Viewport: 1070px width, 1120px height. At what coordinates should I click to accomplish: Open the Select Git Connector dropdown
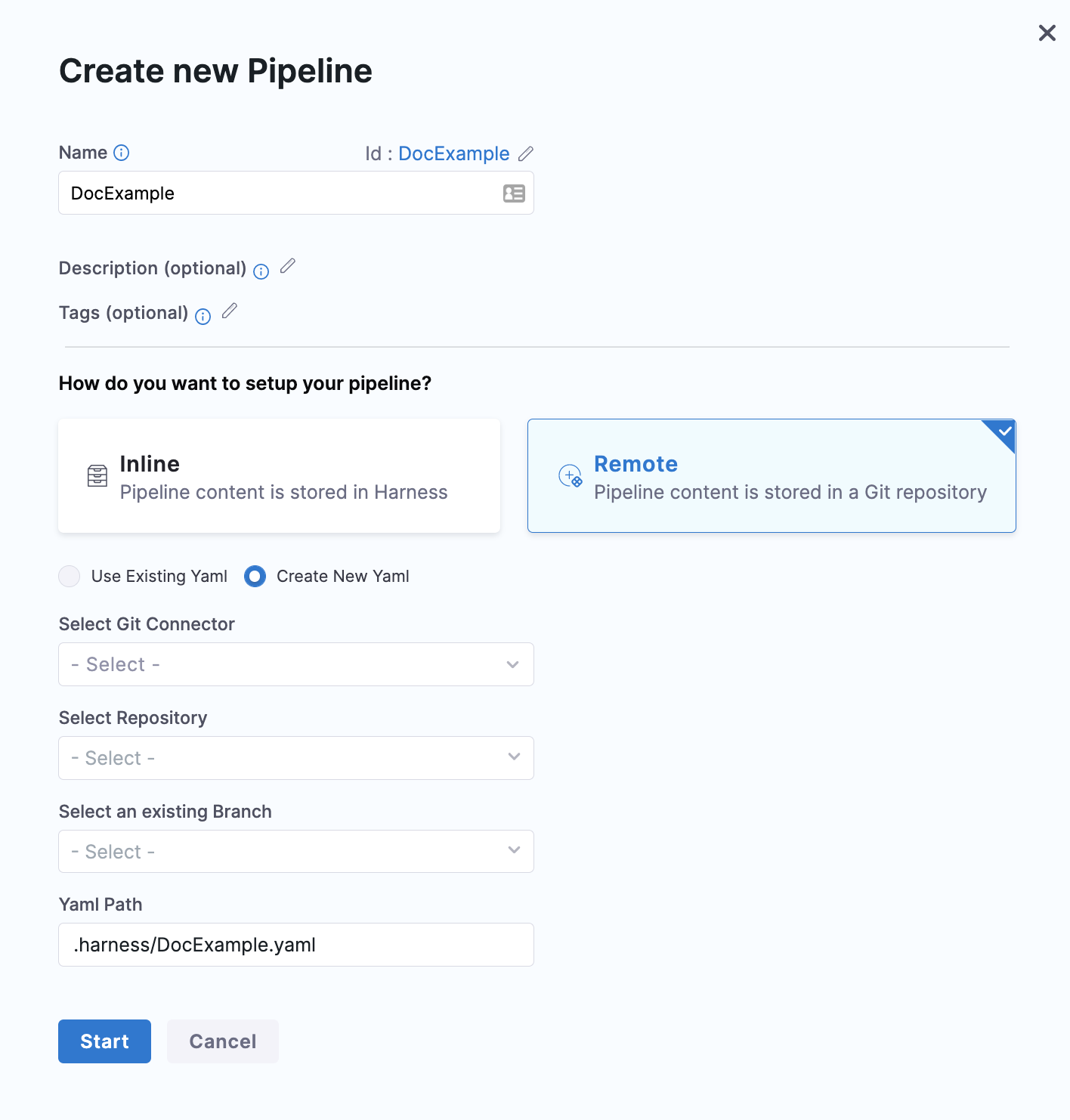[296, 664]
